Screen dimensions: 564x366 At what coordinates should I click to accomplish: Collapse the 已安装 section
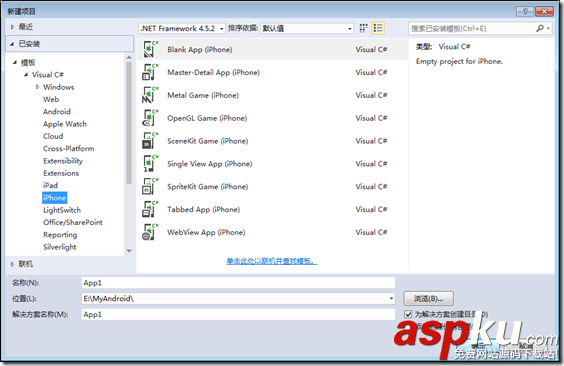click(x=12, y=44)
